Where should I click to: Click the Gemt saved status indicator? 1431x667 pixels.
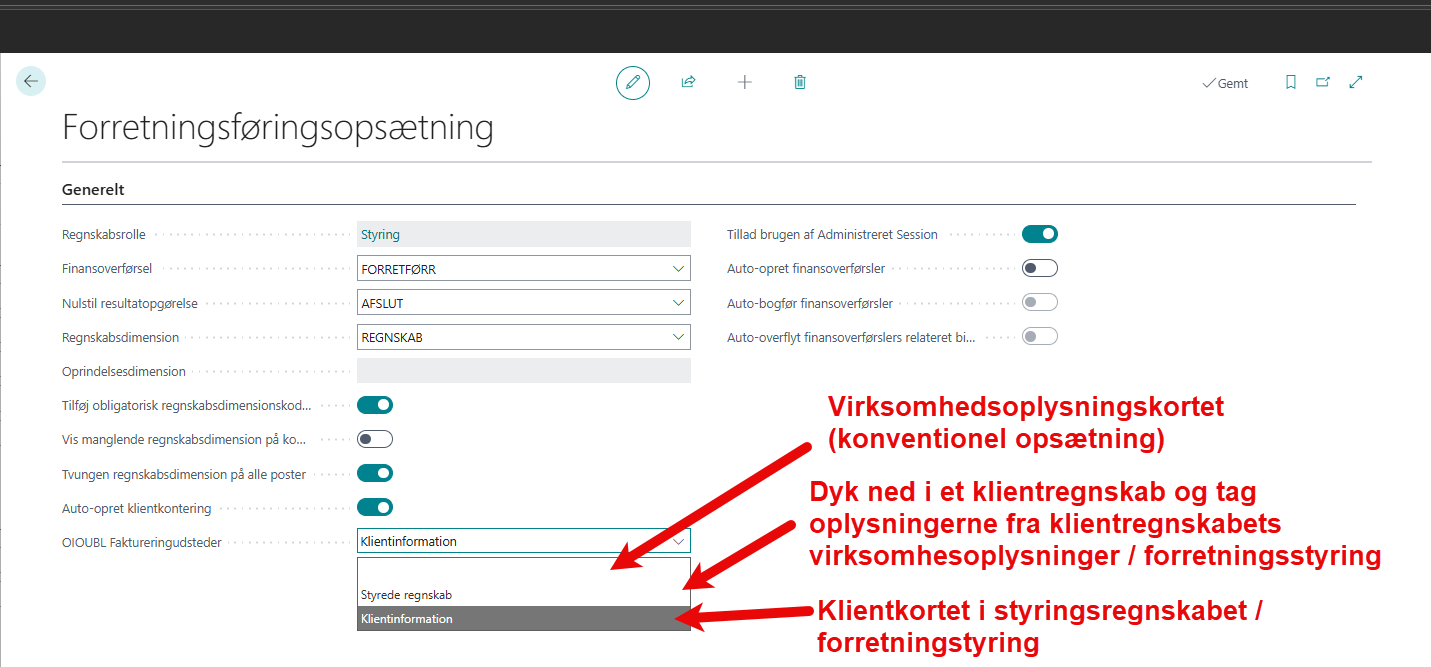[1225, 83]
